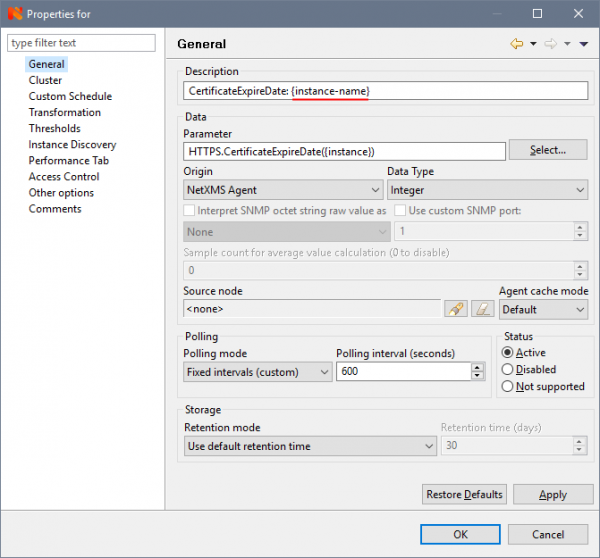The width and height of the screenshot is (600, 558).
Task: Click the back navigation arrow icon
Action: [517, 44]
